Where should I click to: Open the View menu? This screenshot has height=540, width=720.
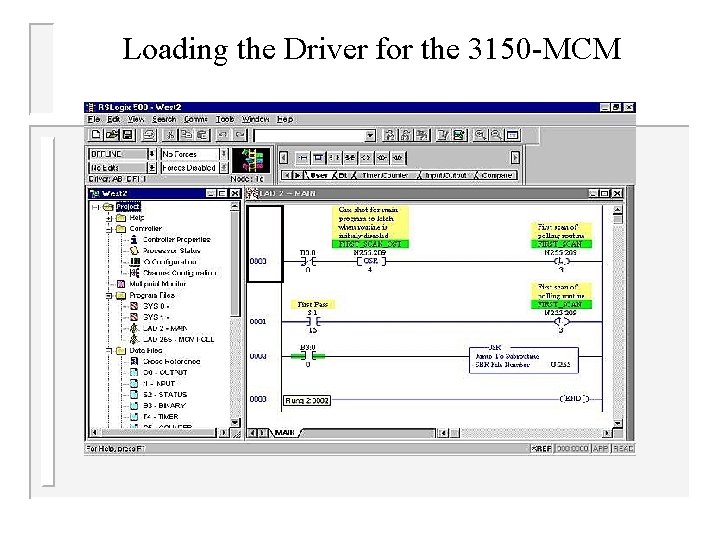point(135,119)
